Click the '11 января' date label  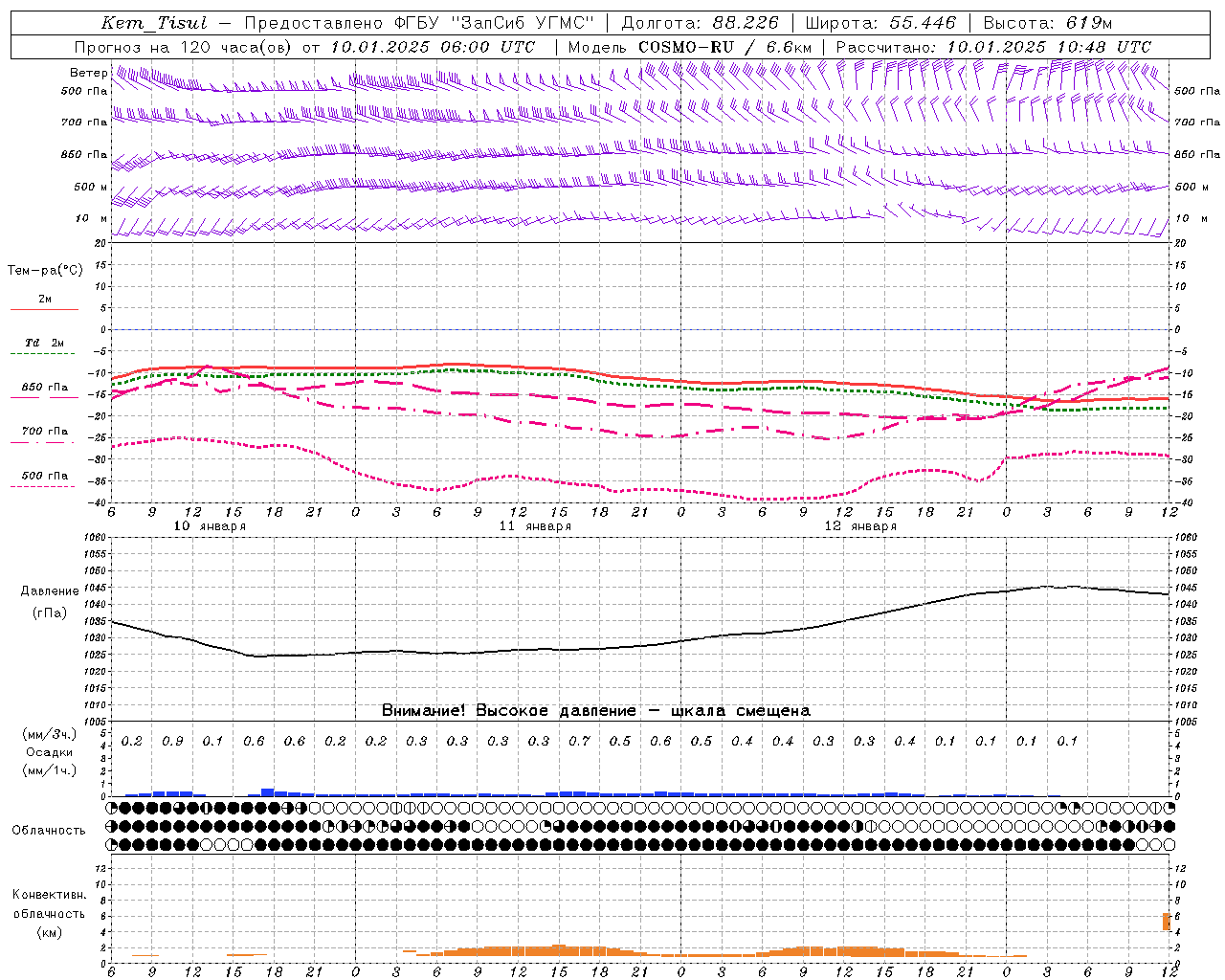point(535,526)
